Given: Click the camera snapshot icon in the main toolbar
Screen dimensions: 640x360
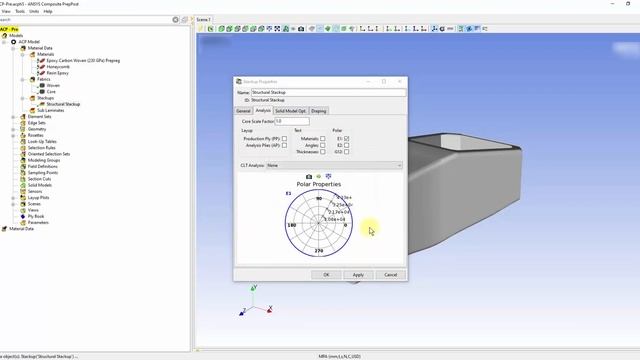Looking at the screenshot, I should pyautogui.click(x=301, y=29).
